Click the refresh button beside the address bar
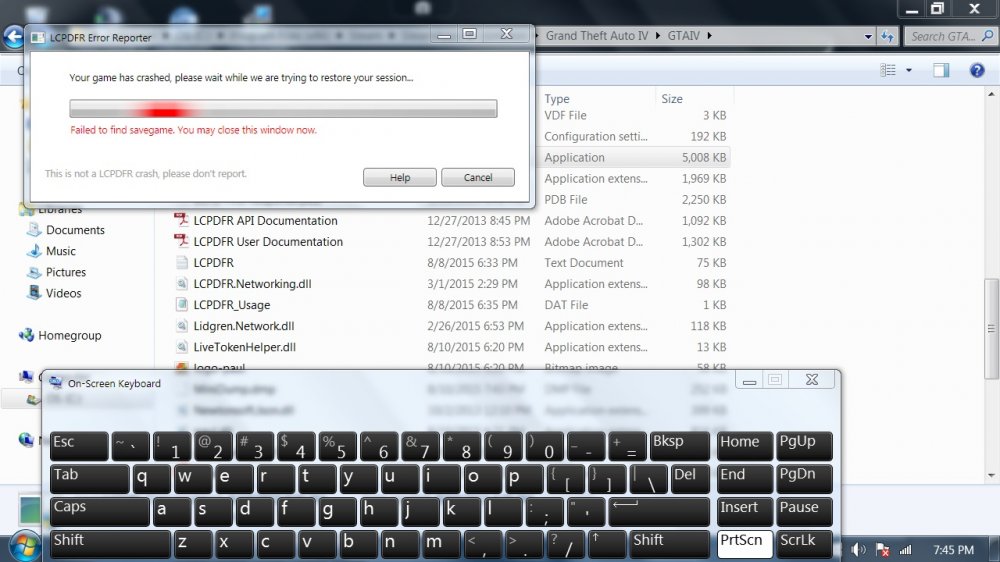 coord(887,36)
